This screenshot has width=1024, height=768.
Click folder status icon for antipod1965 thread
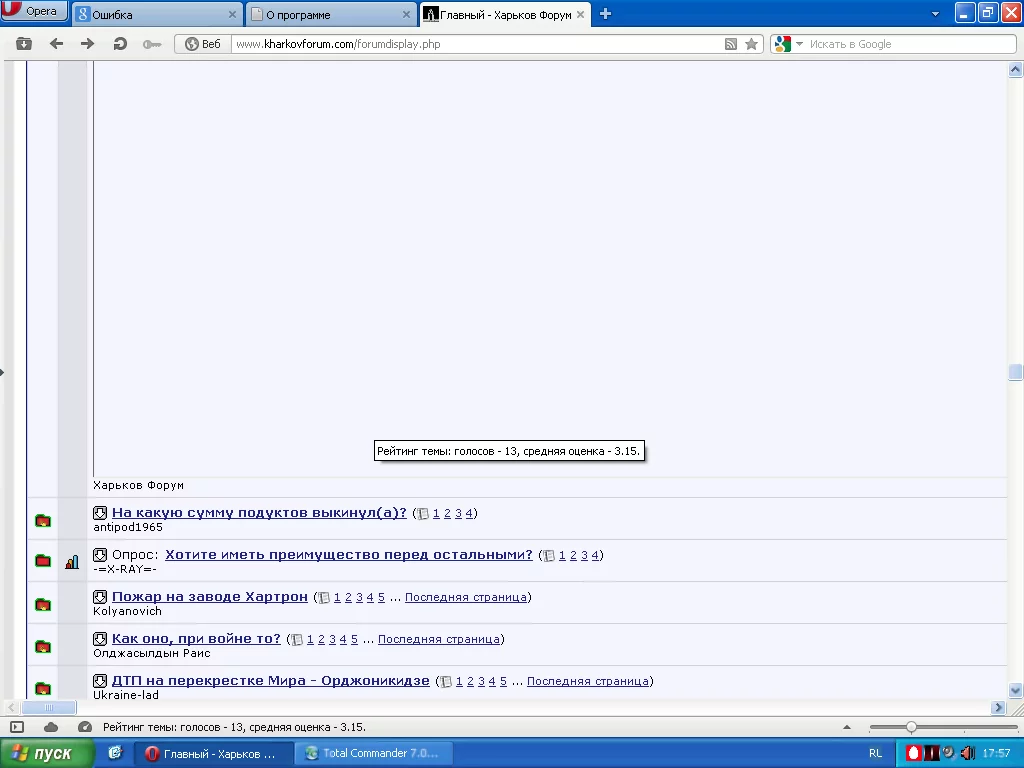click(x=43, y=520)
